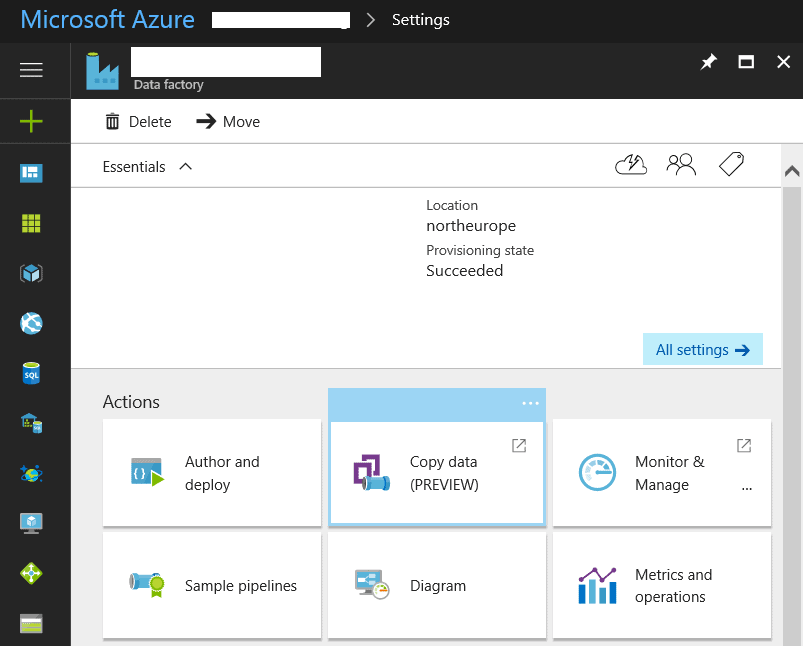Click ellipsis on Monitor & Manage tile
Screen dimensions: 803x646
(747, 489)
